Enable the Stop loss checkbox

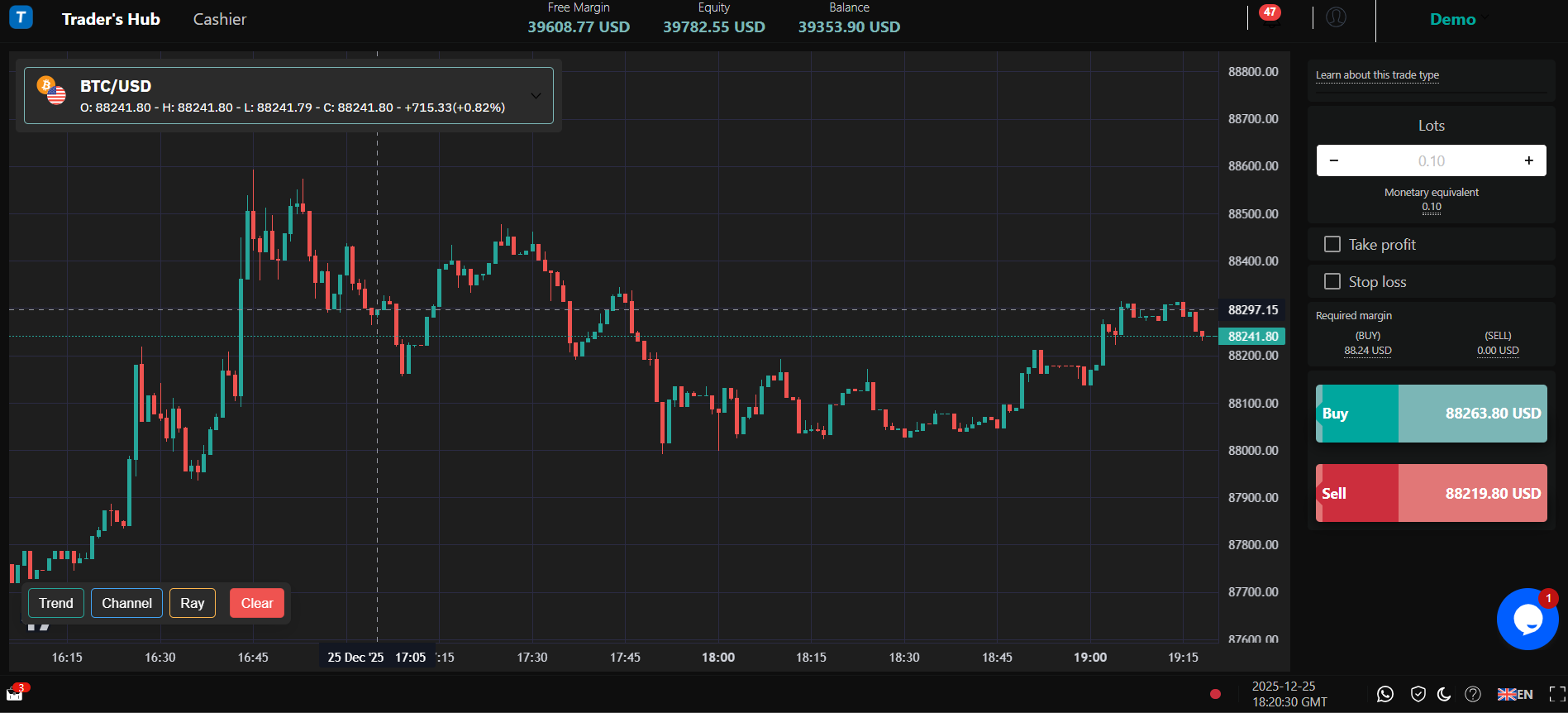(x=1332, y=281)
